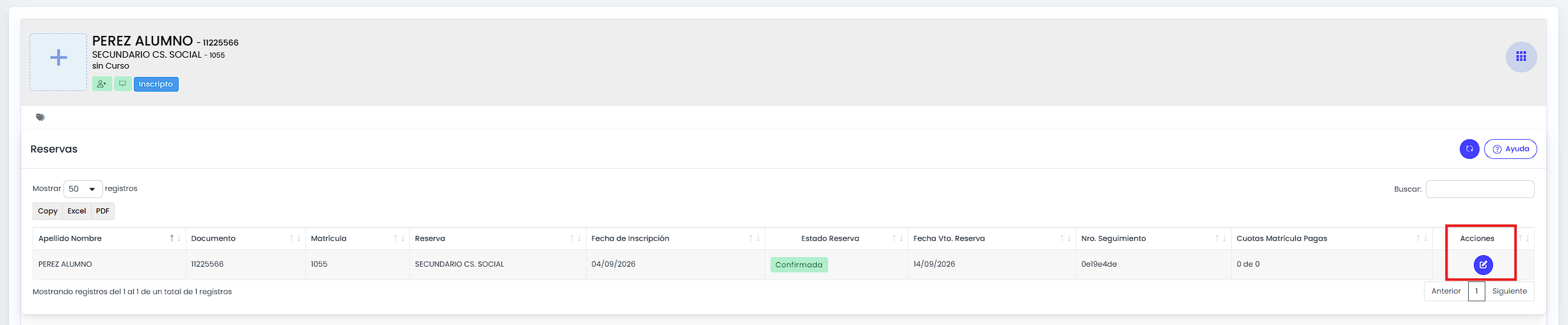Click the plus icon photo placeholder

58,62
